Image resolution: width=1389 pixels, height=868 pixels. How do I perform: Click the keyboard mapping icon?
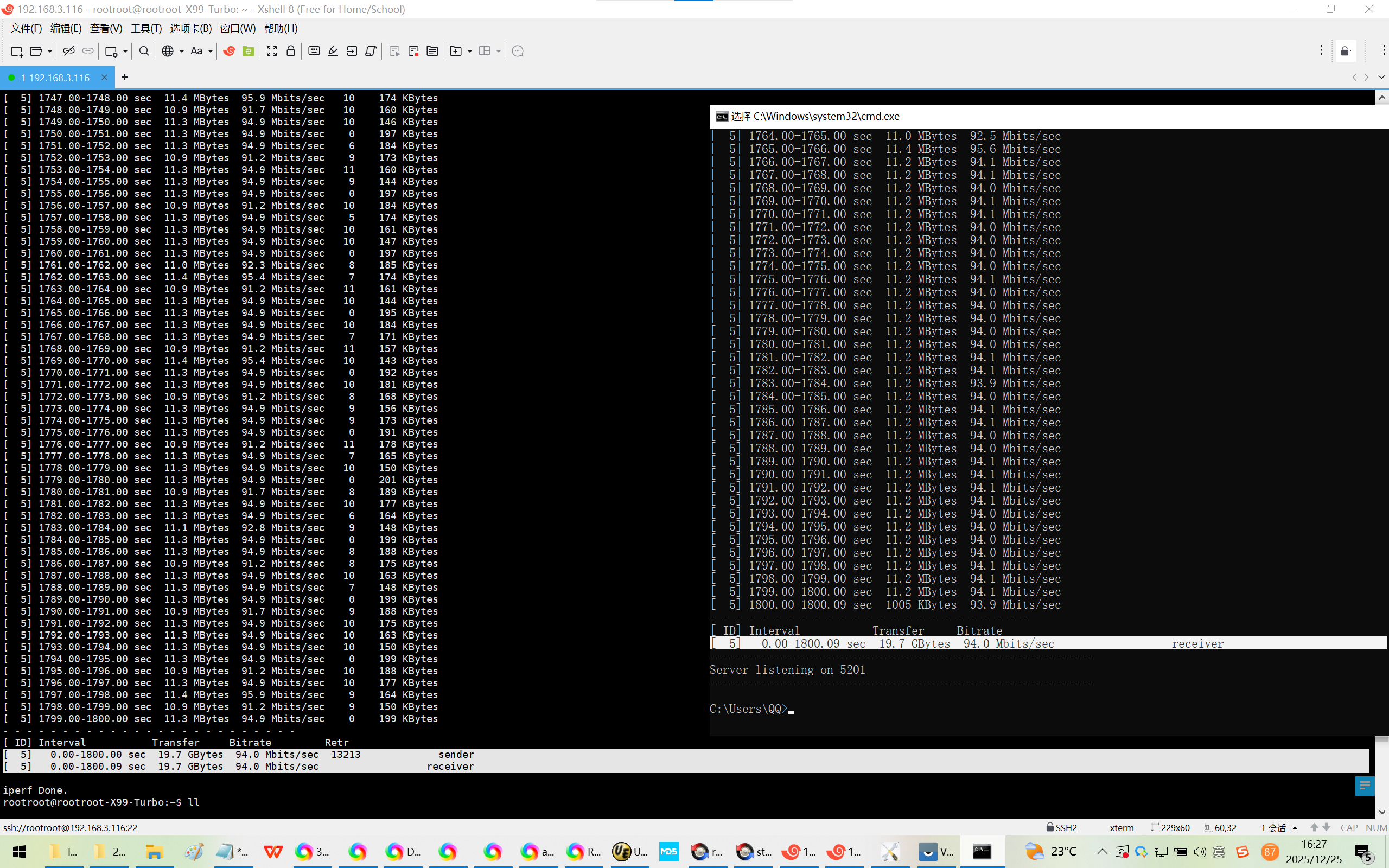point(314,51)
